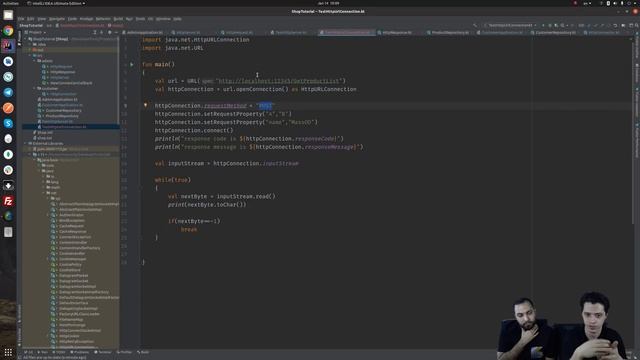Click the yellow intention bulb in the gutter
Screen dimensions: 640x360
coord(145,105)
